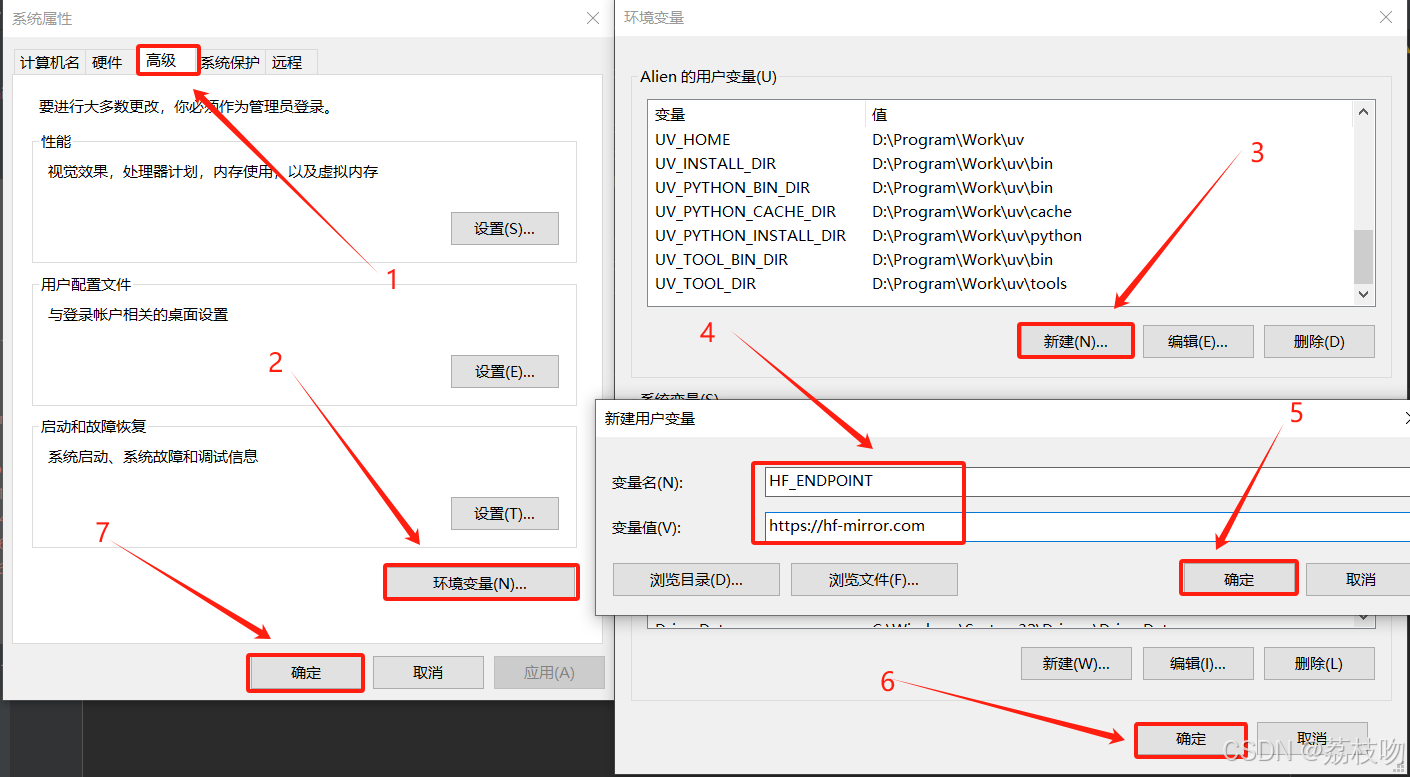Click 删除(L) for system variables
Image resolution: width=1410 pixels, height=777 pixels.
pos(1319,663)
